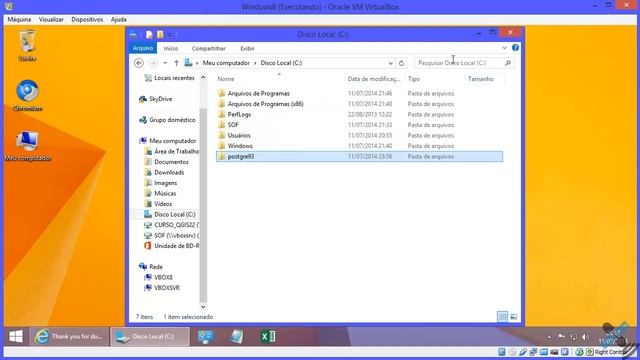Click breadcrumb arrow after Meu computador
This screenshot has height=360, width=640.
255,63
